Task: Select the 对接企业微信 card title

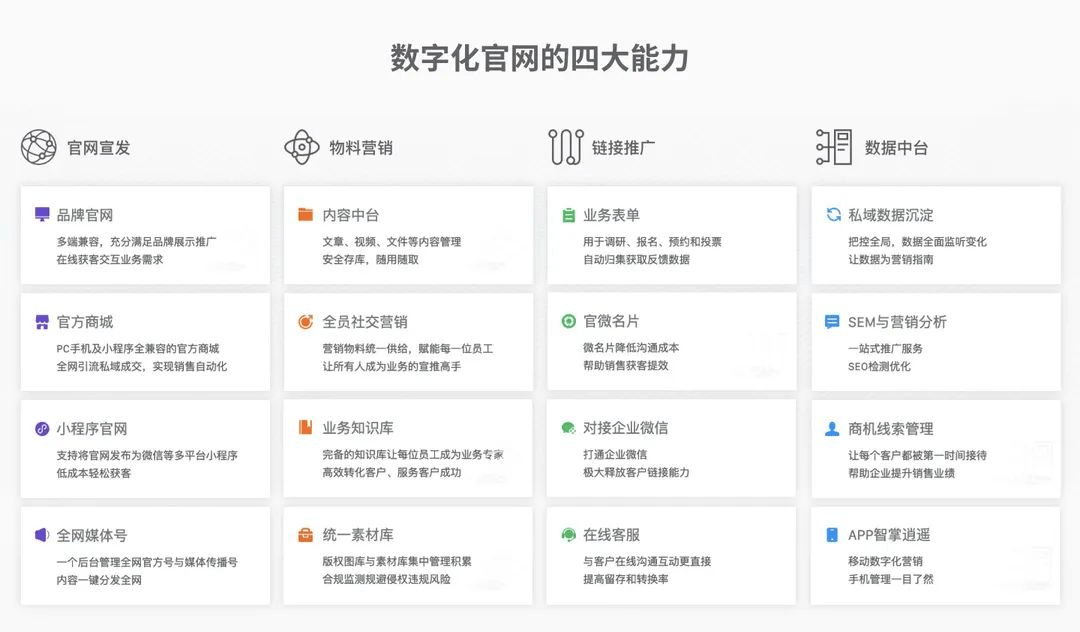Action: [625, 428]
